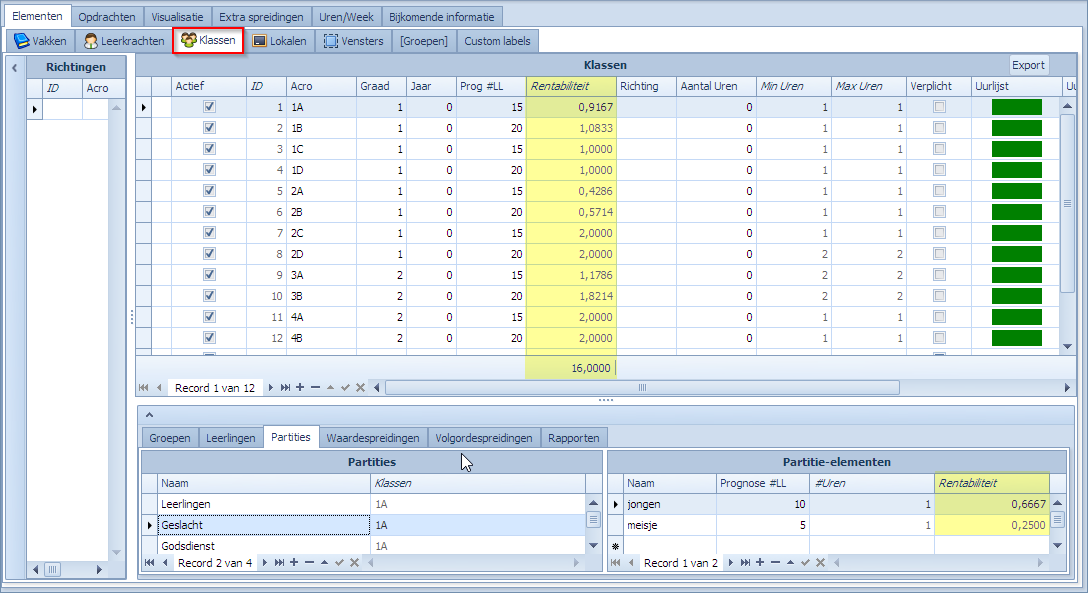Switch to the Leerlingen detail tab
The image size is (1088, 593).
pos(231,438)
